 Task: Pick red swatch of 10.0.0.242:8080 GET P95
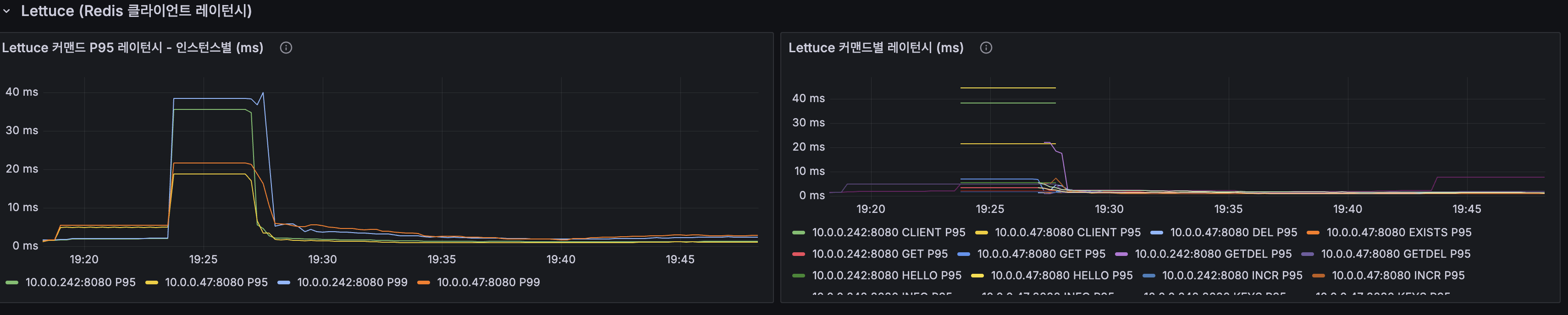click(799, 254)
